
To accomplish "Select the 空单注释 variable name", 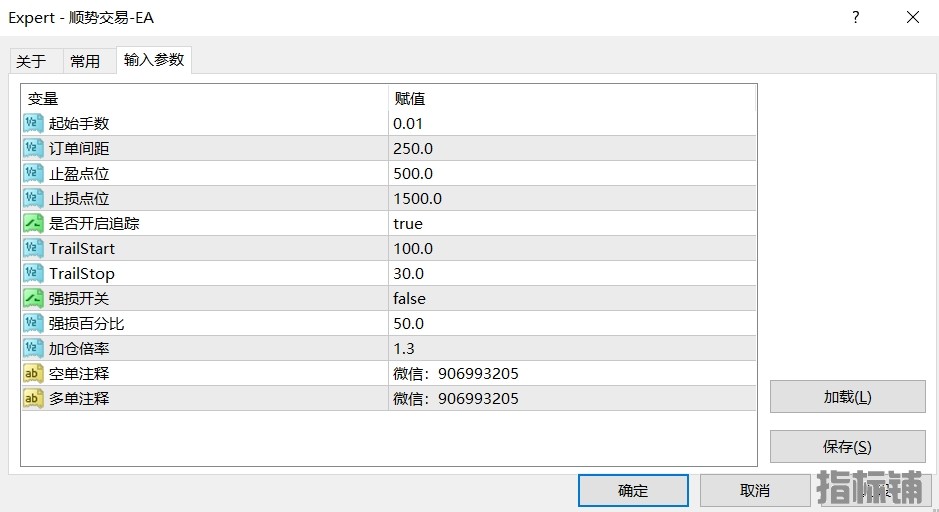I will (x=79, y=374).
